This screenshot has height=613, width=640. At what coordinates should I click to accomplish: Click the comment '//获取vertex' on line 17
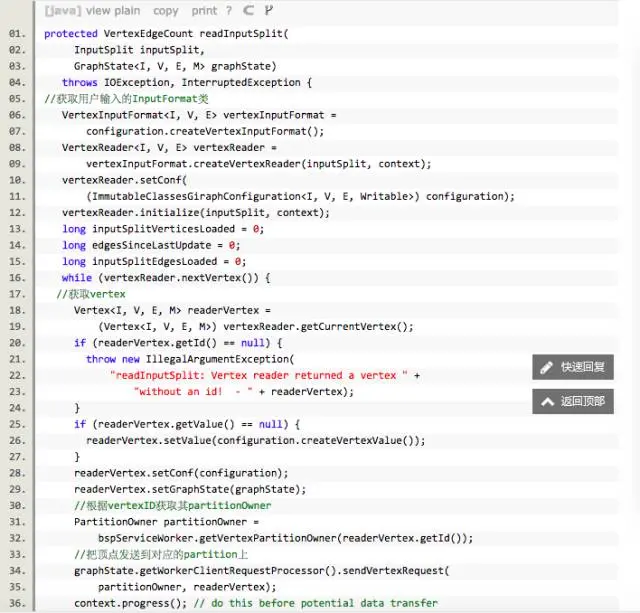pyautogui.click(x=91, y=294)
